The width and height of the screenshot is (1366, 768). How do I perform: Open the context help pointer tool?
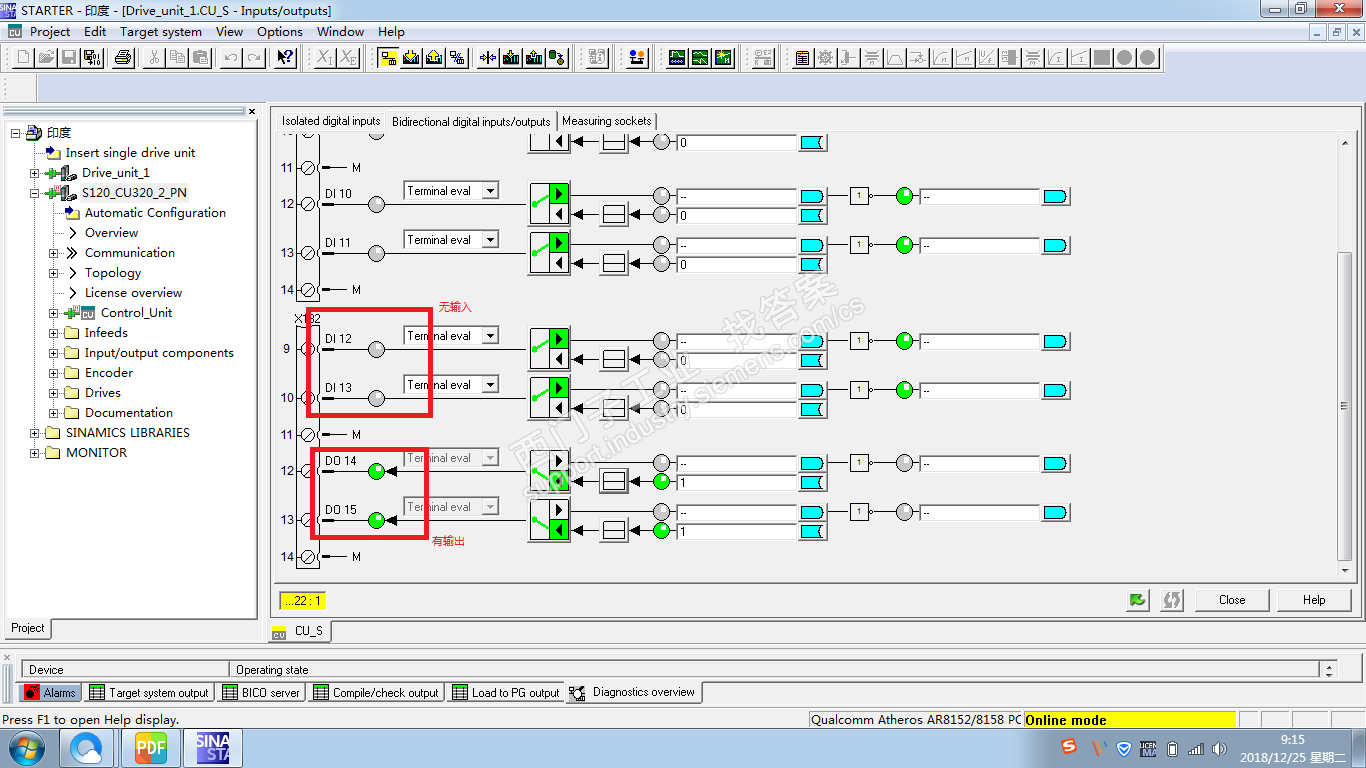tap(285, 58)
